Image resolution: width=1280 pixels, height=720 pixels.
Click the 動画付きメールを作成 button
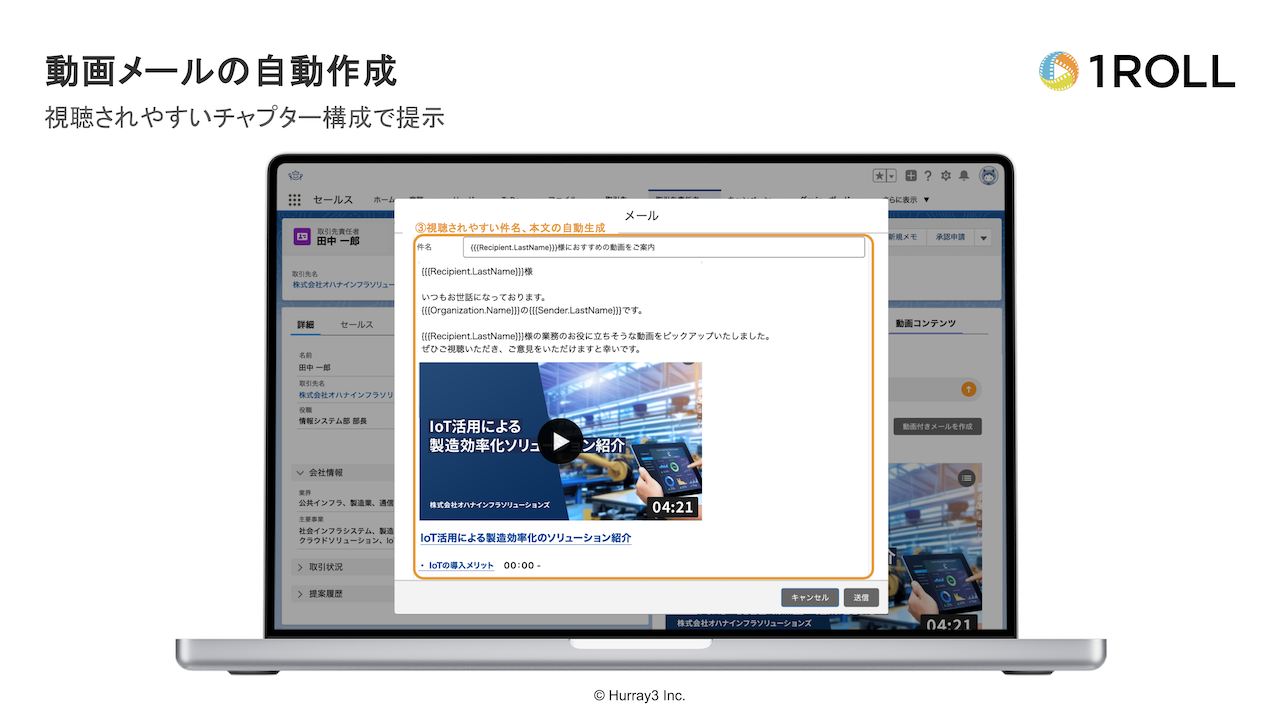[x=937, y=426]
